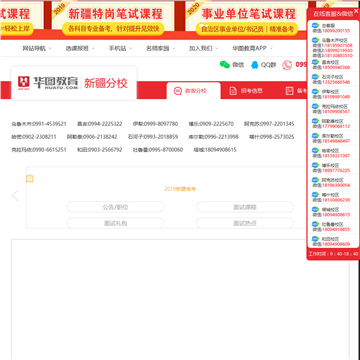Select phone number 和田:0903-2566792
Viewport: 360px width, 360px height.
point(100,150)
